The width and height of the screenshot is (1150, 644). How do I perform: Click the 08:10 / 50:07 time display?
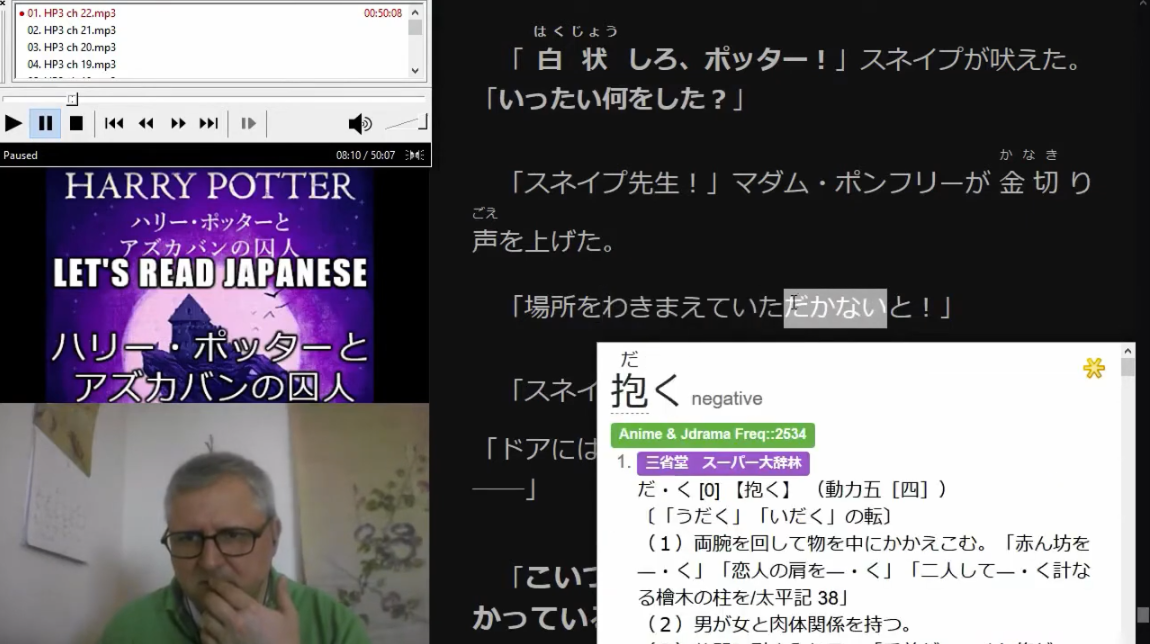365,155
